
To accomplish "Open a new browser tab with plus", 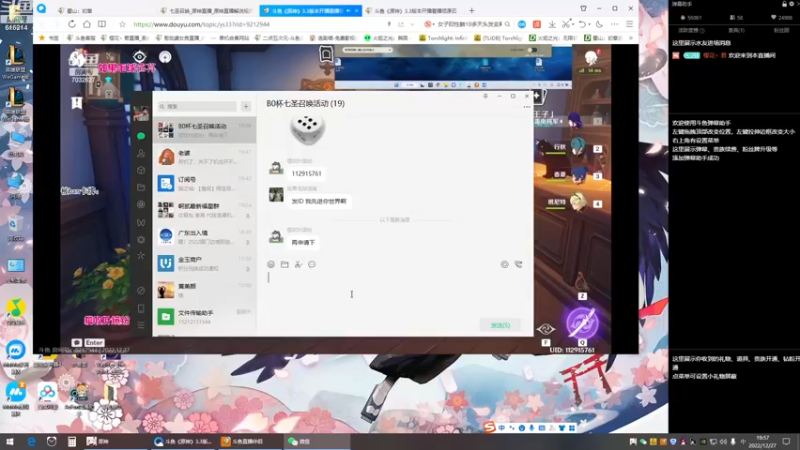I will coord(471,10).
